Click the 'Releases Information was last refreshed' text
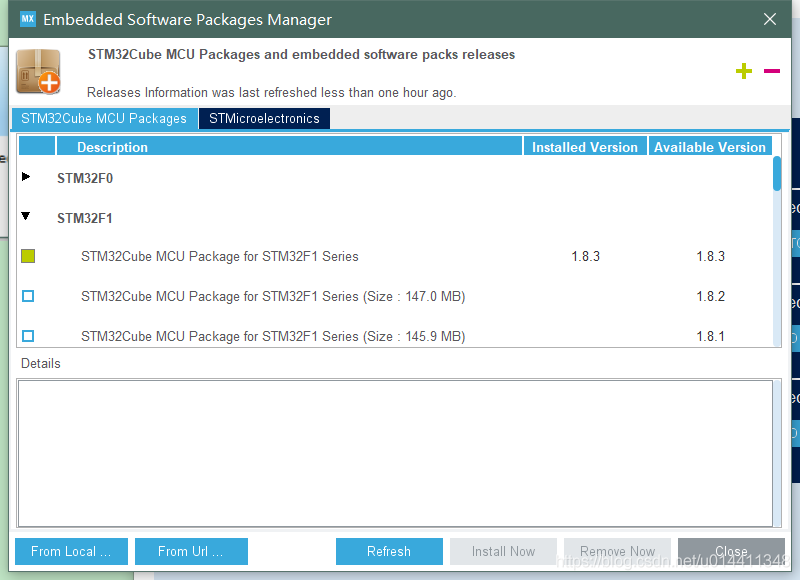 pos(271,92)
